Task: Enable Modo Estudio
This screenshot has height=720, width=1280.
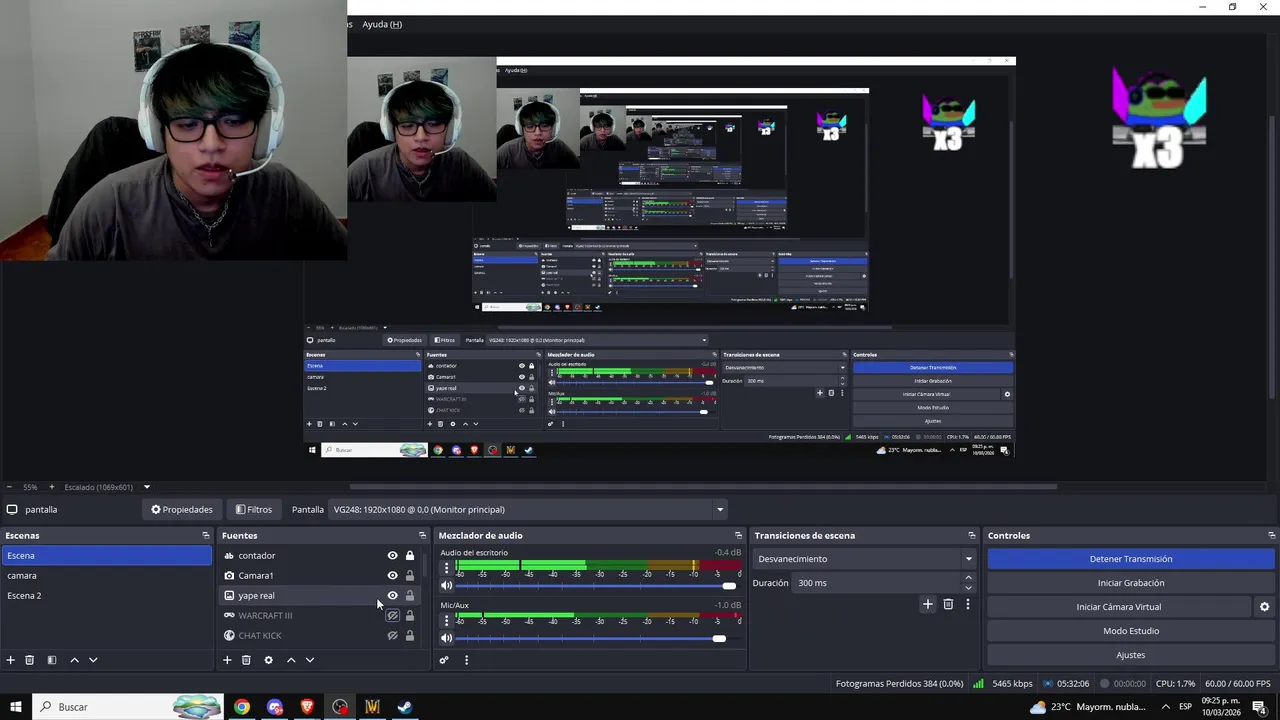Action: coord(1131,631)
